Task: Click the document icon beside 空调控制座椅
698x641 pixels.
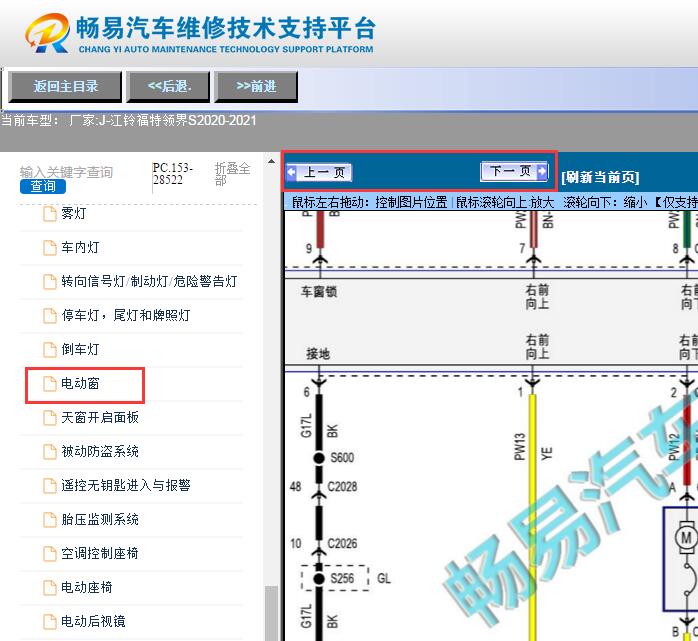Action: coord(49,553)
